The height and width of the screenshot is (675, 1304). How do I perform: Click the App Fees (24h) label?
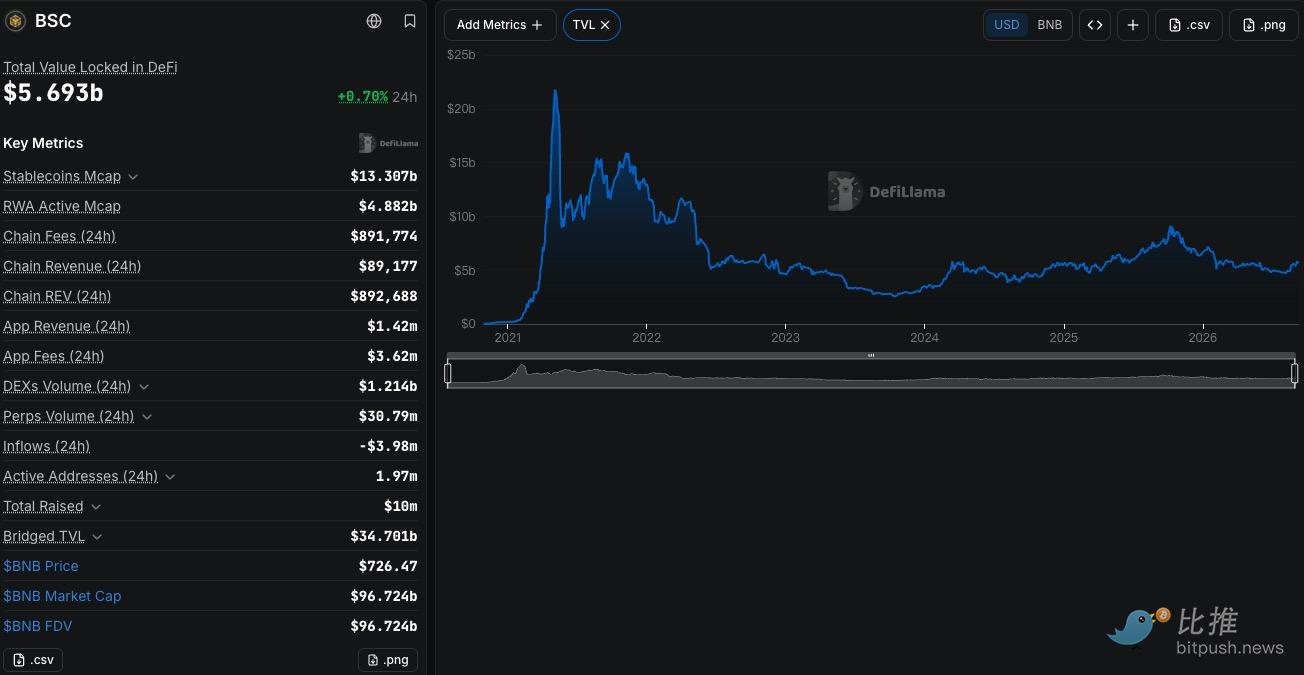point(54,356)
